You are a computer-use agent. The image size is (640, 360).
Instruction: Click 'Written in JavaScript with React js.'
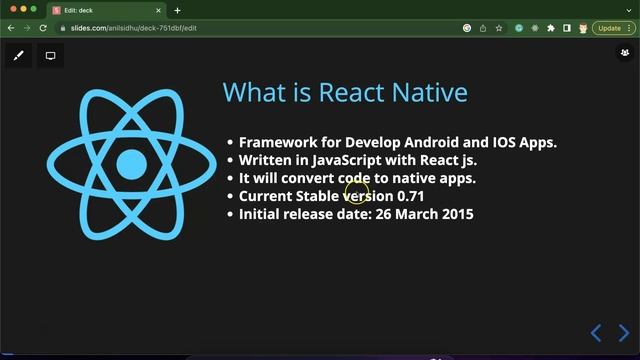click(x=358, y=160)
